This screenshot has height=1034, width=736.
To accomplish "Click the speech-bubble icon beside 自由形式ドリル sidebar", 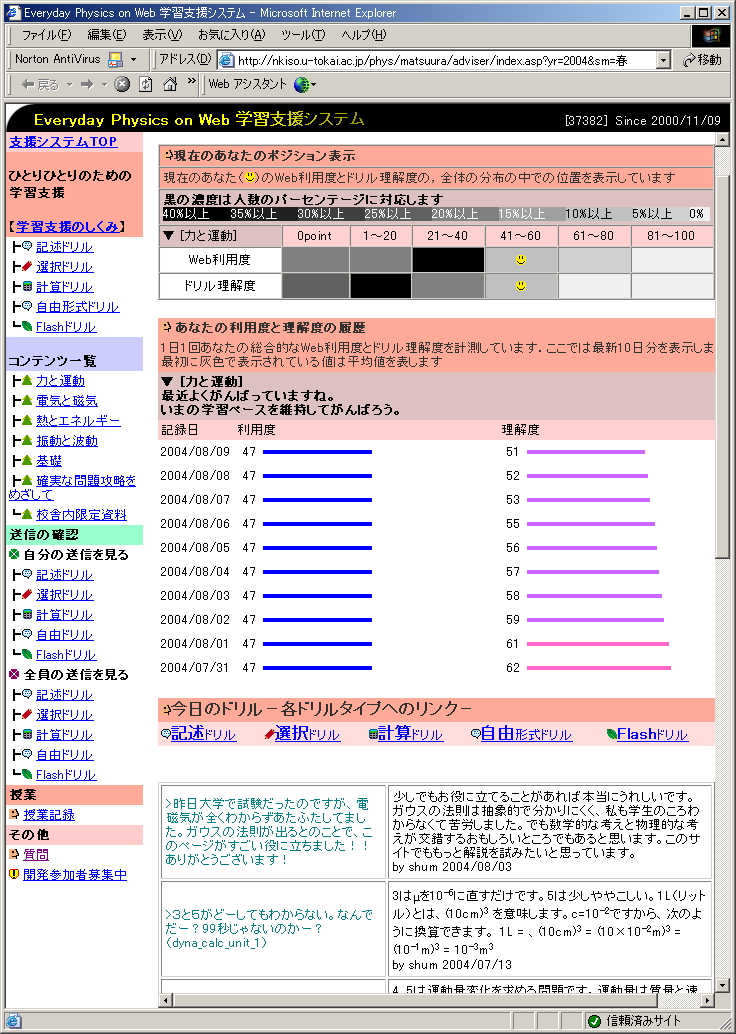I will pyautogui.click(x=27, y=307).
